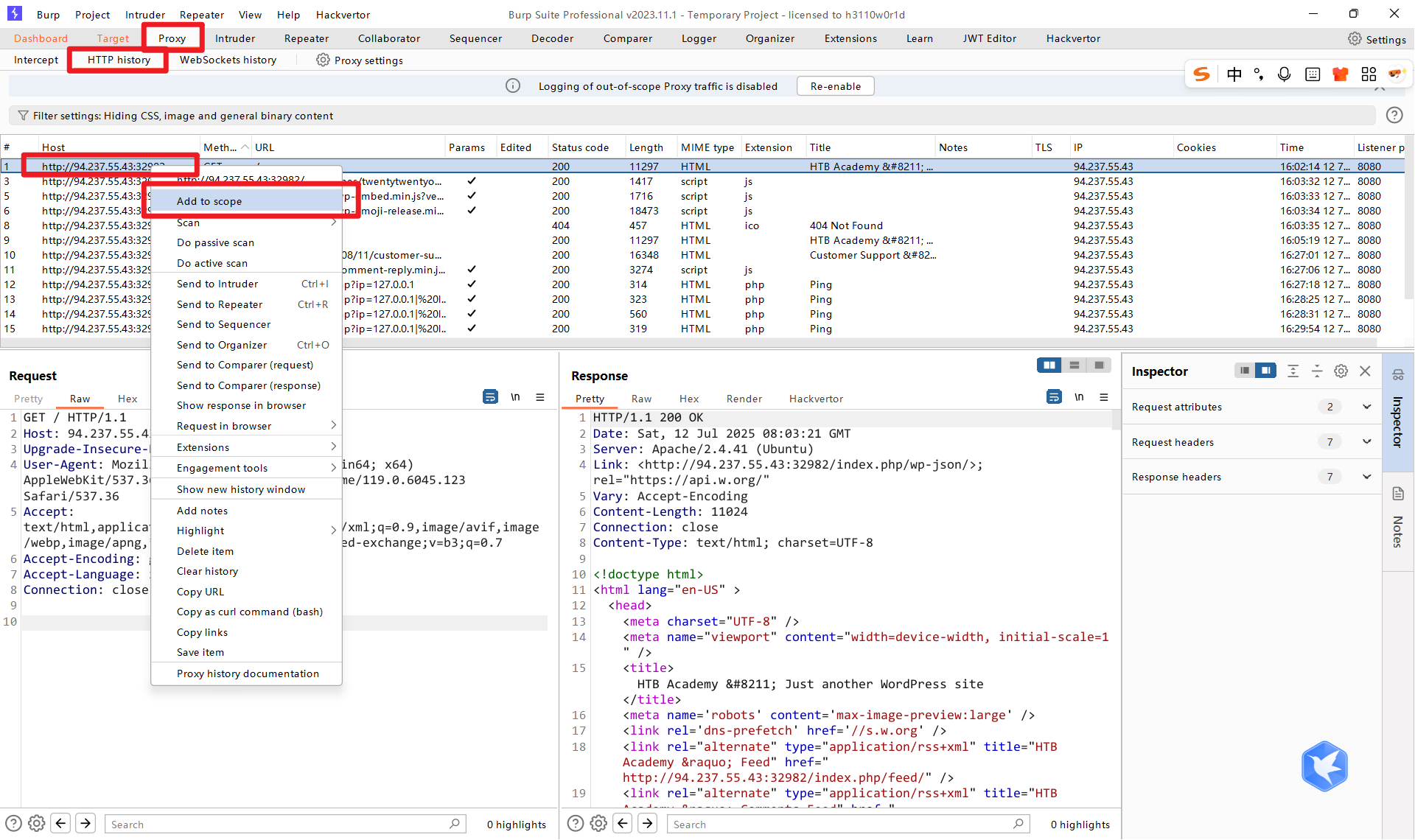Expand Response headers section
This screenshot has width=1415, height=840.
click(1366, 477)
